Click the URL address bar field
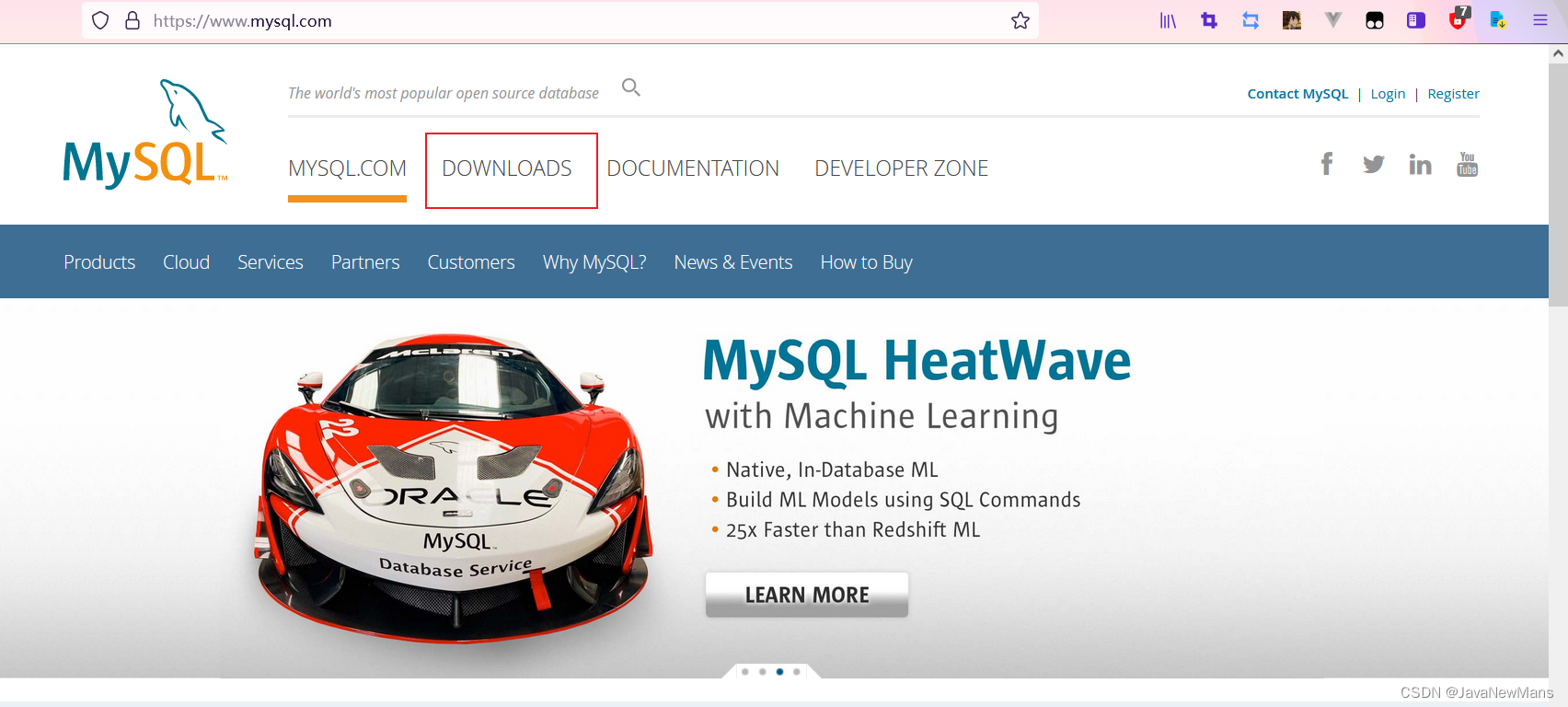1568x707 pixels. [x=560, y=20]
